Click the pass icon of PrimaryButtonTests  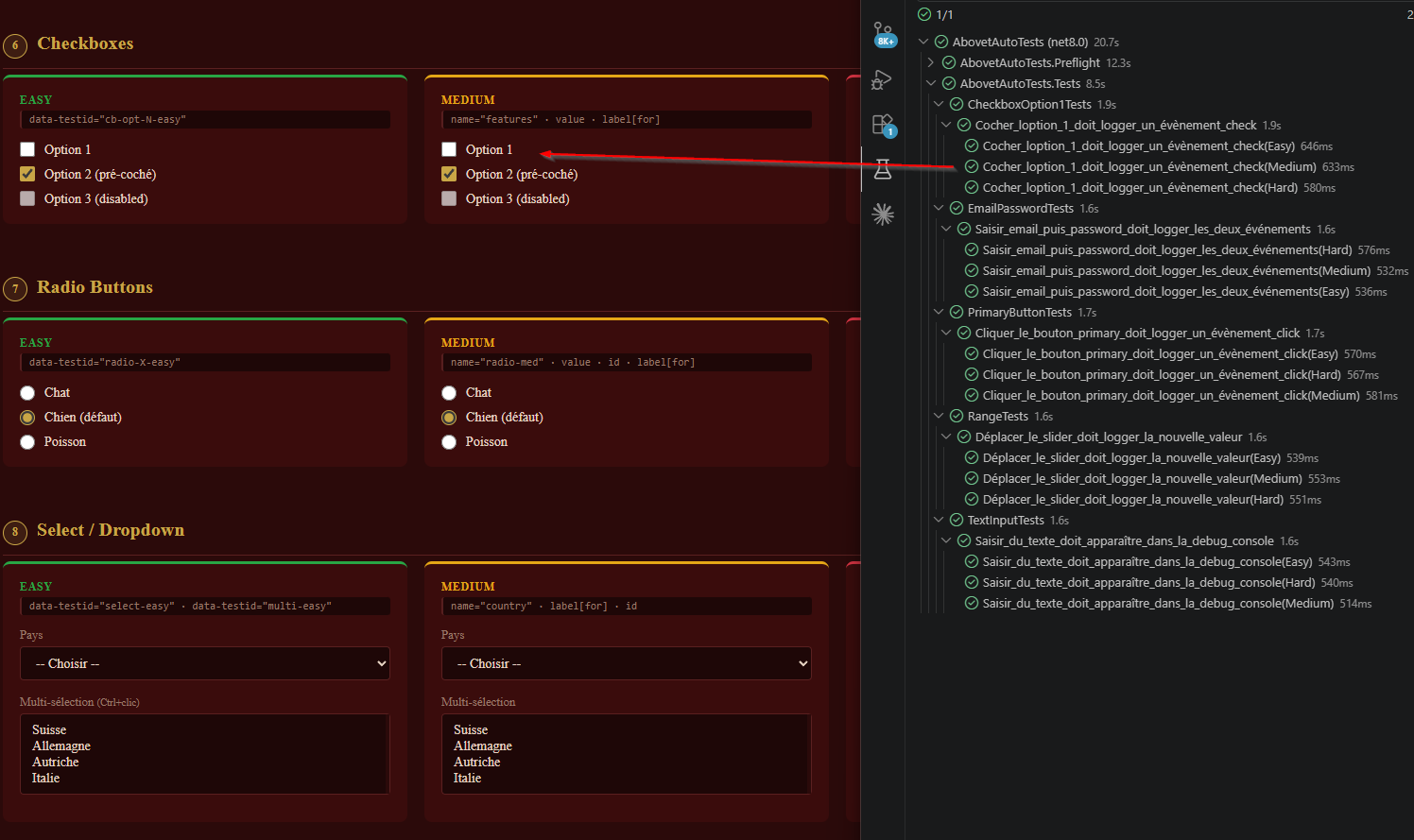pos(957,312)
